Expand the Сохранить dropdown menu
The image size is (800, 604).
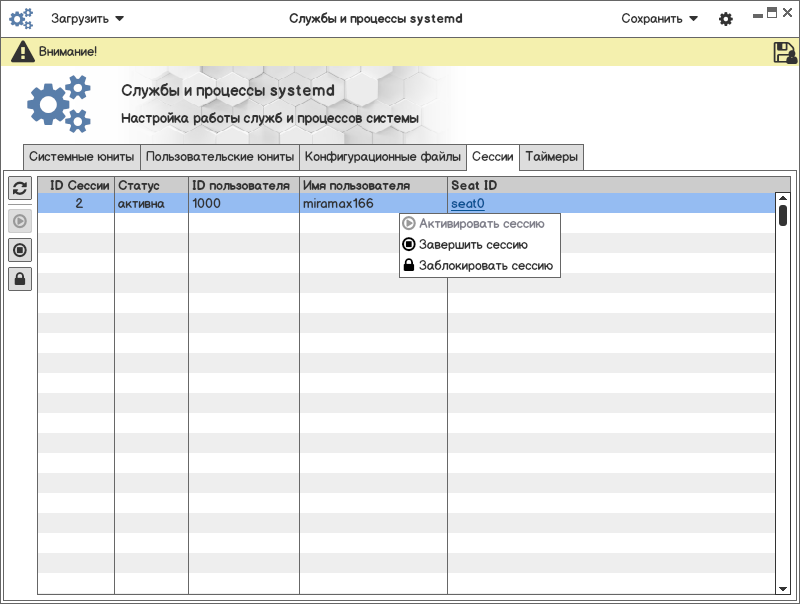tap(659, 19)
